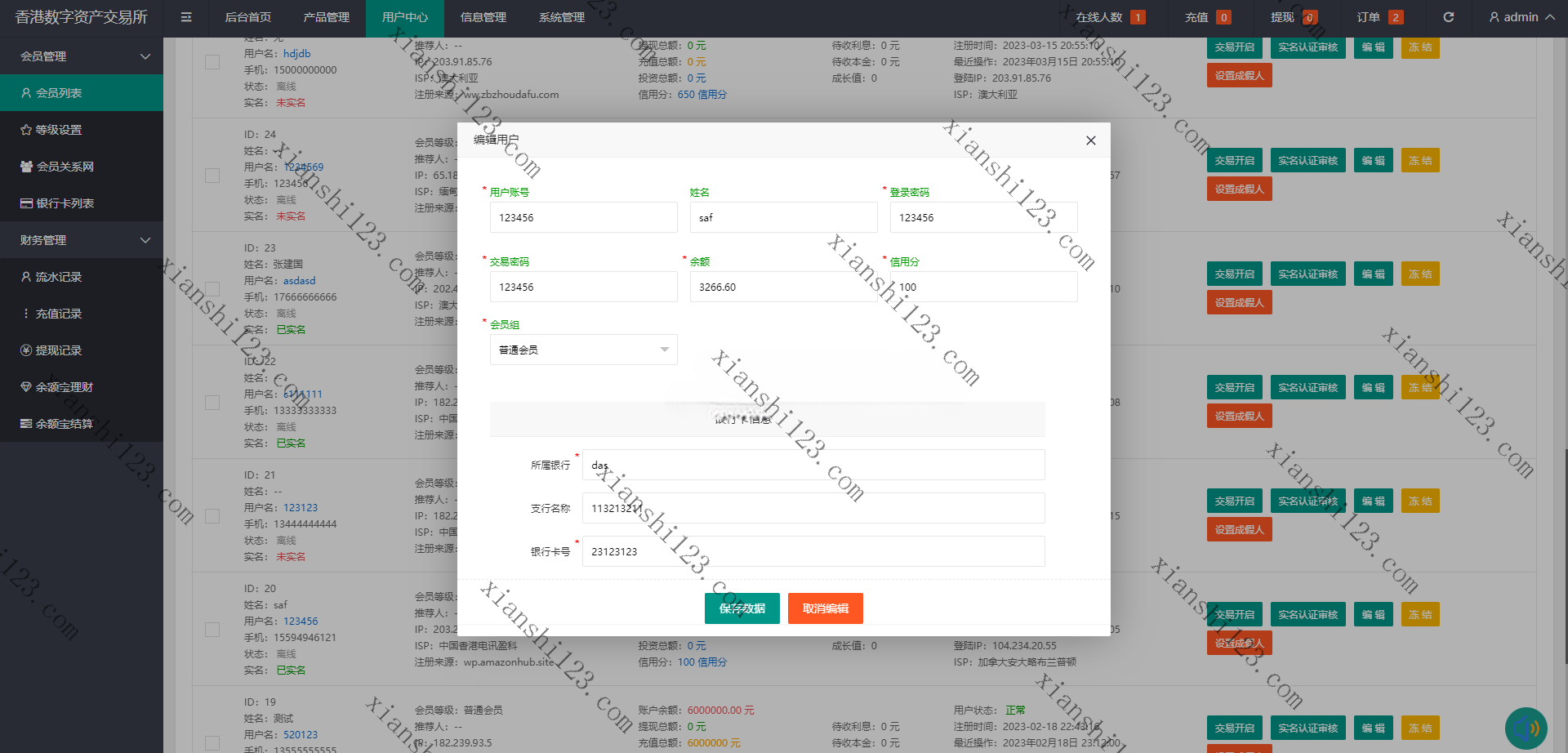Open the 系统管理 top menu
The image size is (1568, 753).
[x=562, y=17]
